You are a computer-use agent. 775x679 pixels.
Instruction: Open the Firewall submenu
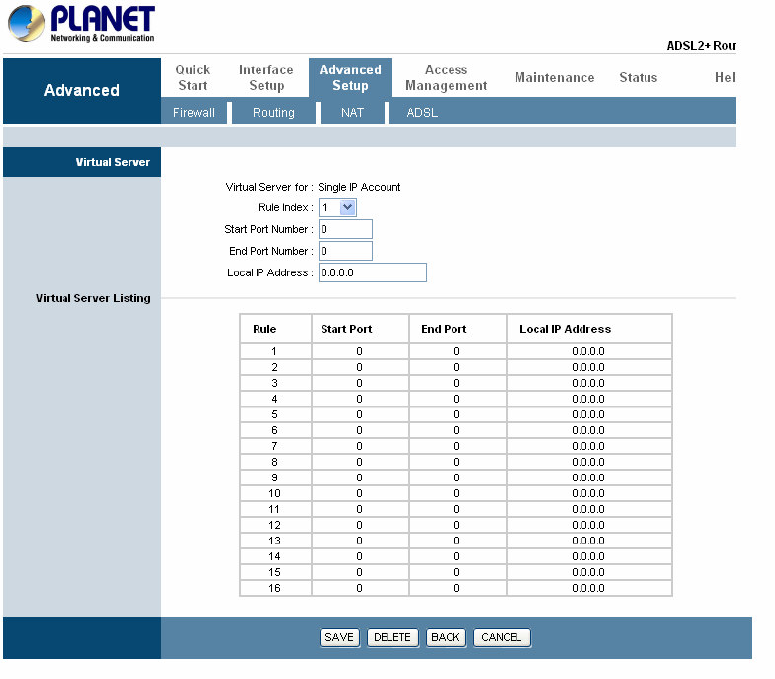coord(194,113)
